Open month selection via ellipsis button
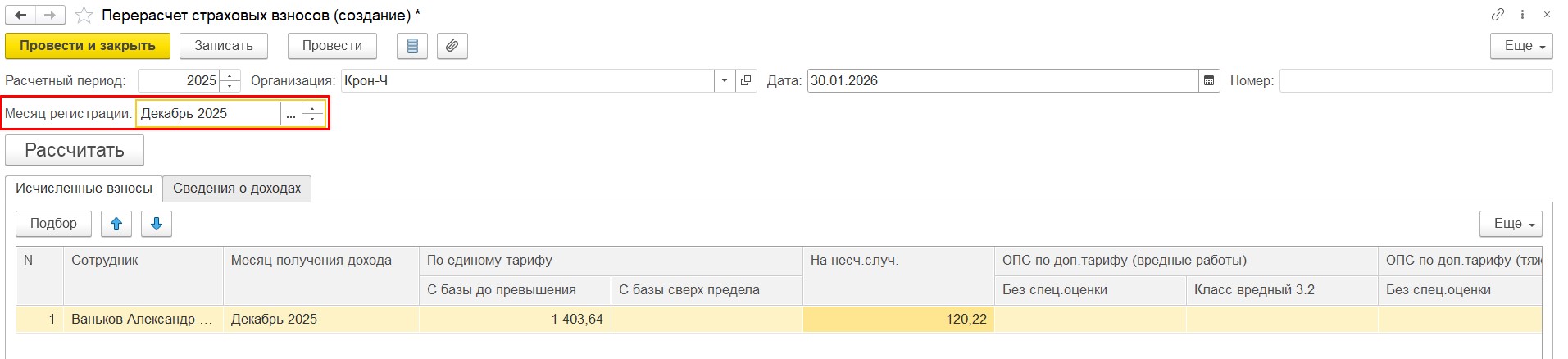1568x359 pixels. point(291,114)
